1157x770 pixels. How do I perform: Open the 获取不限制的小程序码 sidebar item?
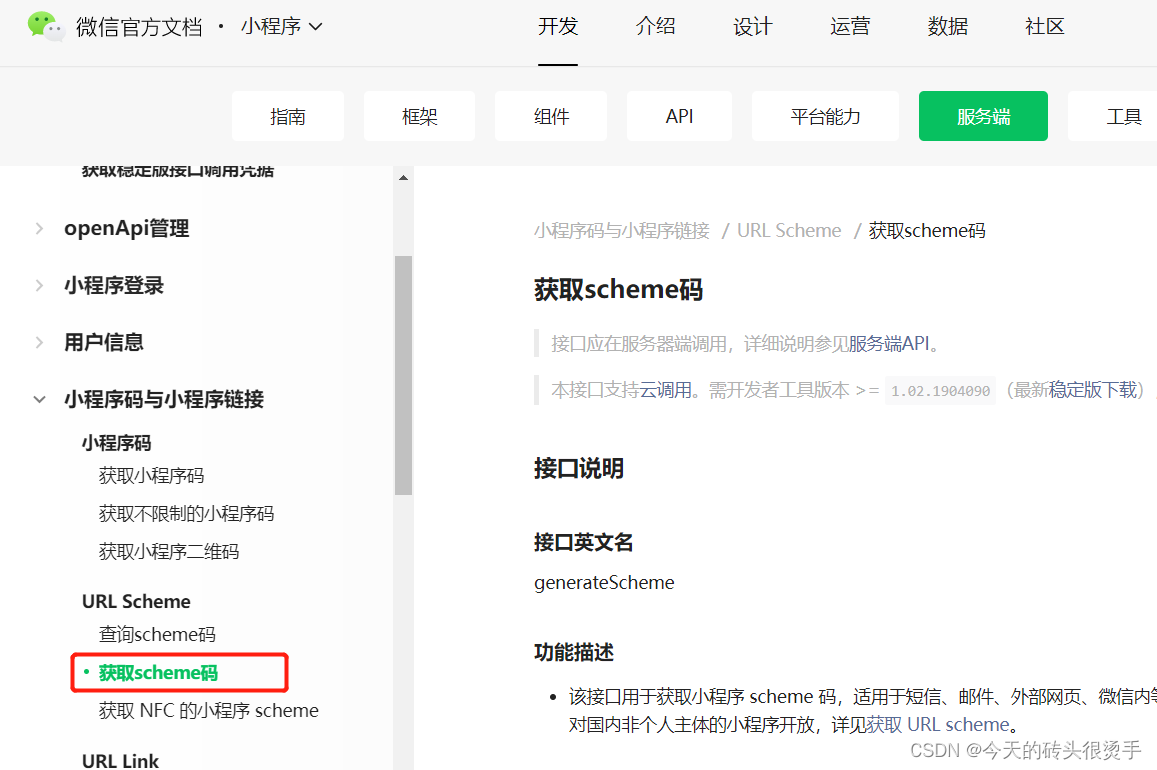tap(187, 513)
